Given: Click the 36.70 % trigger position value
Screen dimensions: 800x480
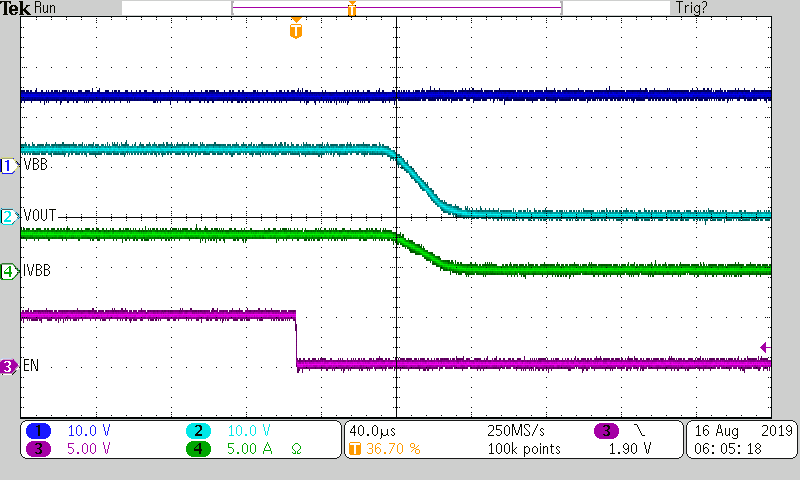Looking at the screenshot, I should [393, 449].
